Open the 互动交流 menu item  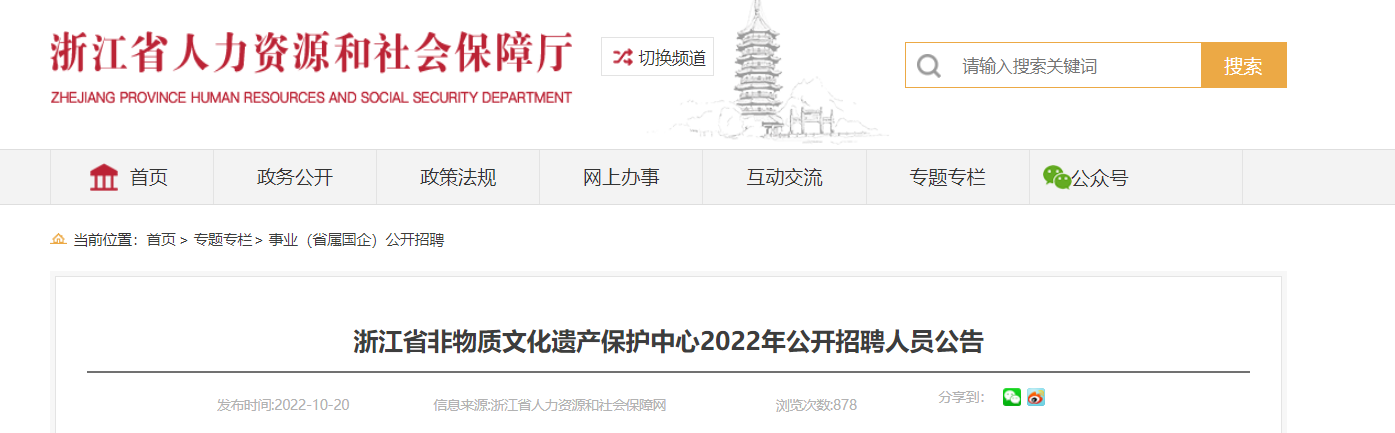[x=785, y=178]
